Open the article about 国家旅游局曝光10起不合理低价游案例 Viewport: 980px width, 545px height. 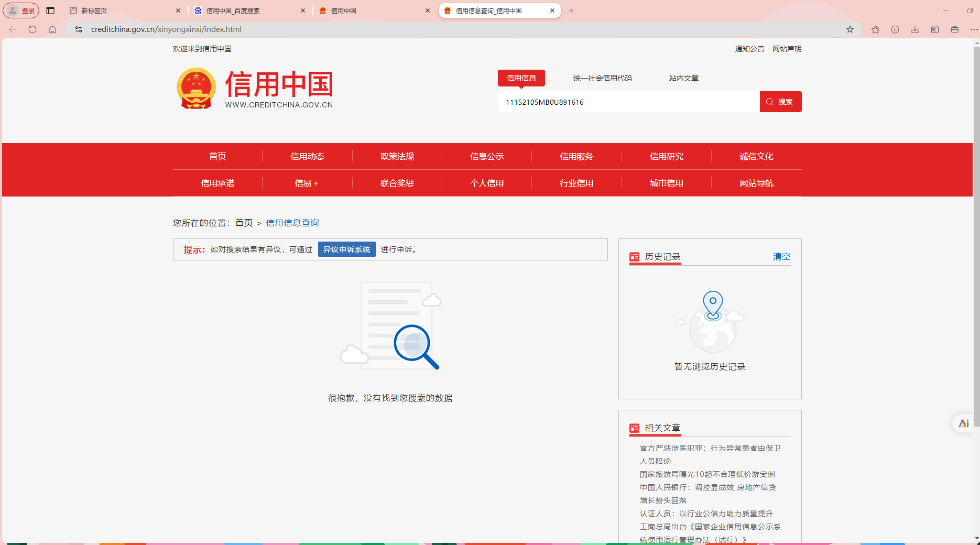click(707, 474)
